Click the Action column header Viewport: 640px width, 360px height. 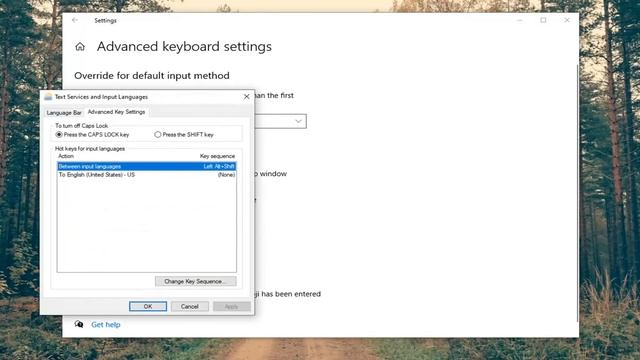(x=66, y=156)
